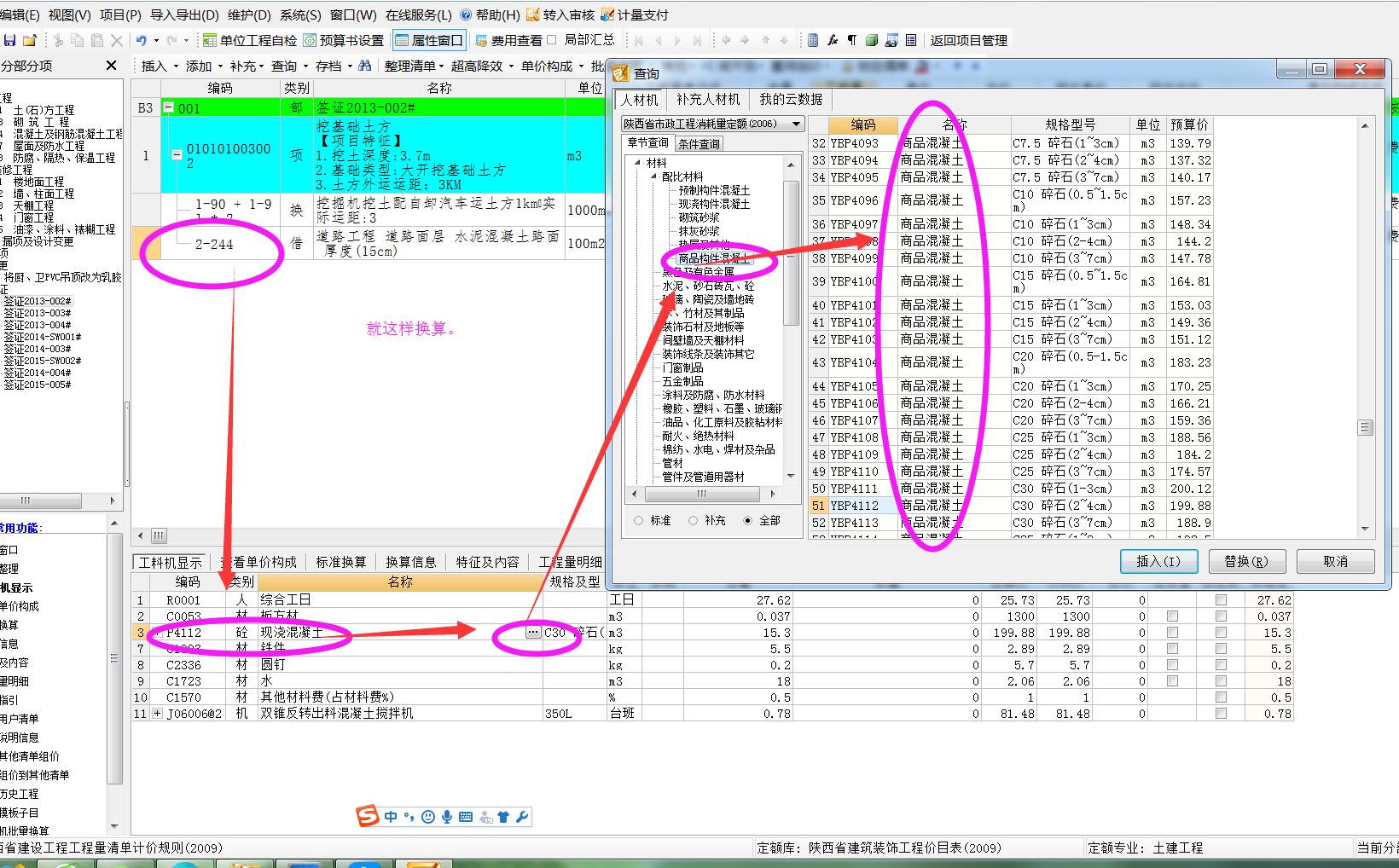This screenshot has width=1399, height=868.
Task: Switch to 我的云数据 tab
Action: click(x=791, y=99)
